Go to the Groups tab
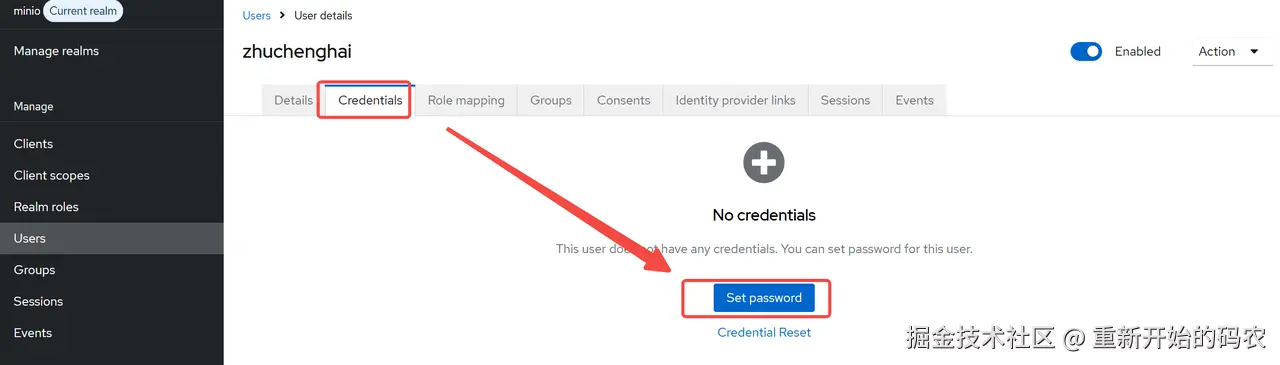 tap(551, 100)
